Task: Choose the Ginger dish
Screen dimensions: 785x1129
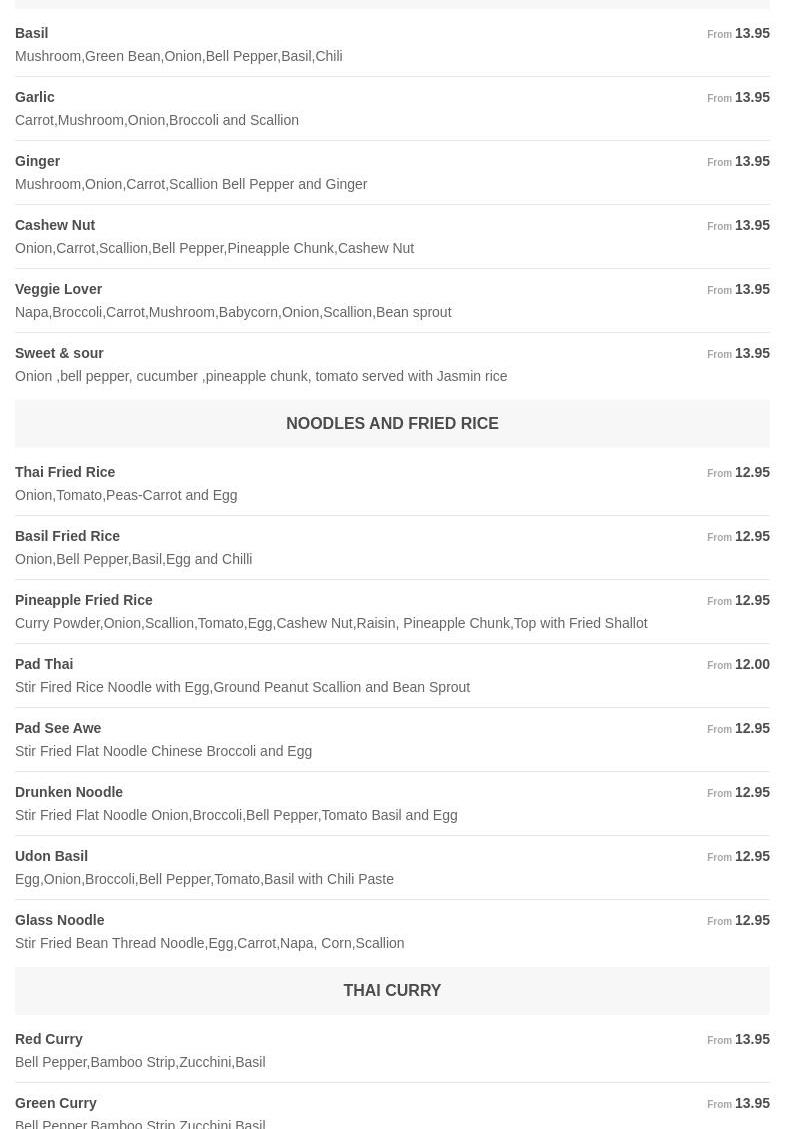Action: [38, 161]
